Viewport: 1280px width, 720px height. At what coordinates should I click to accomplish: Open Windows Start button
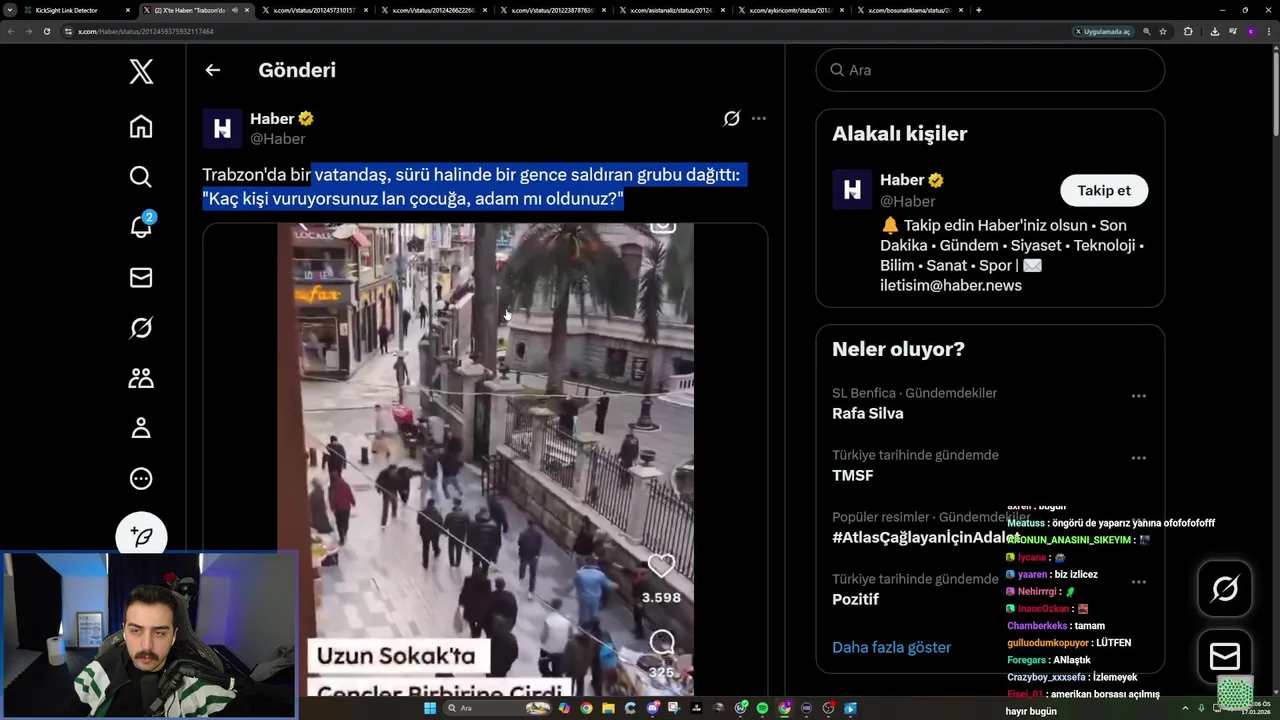430,708
